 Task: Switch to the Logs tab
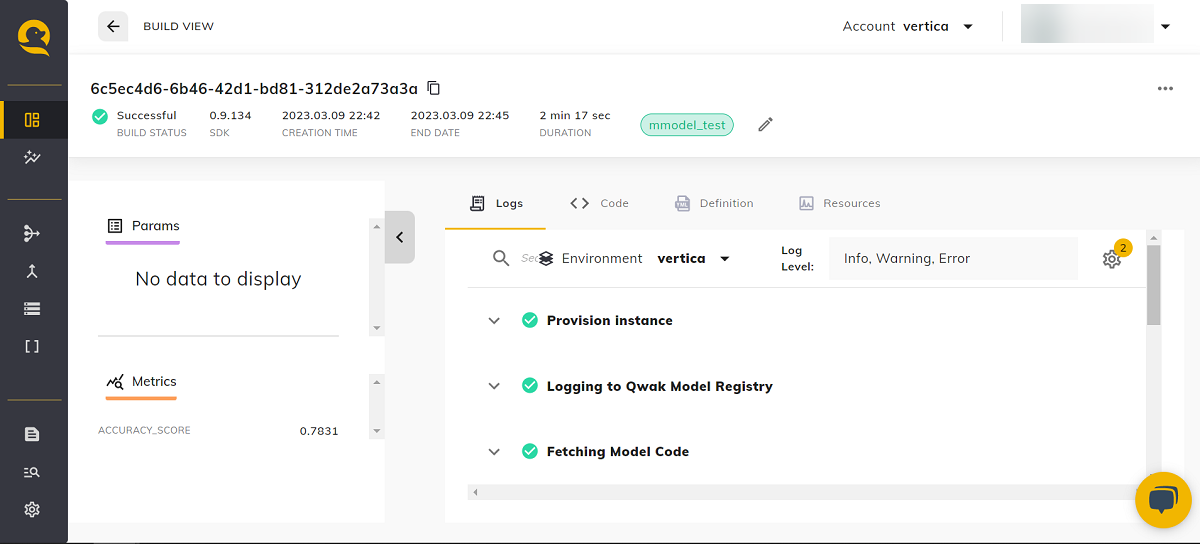coord(496,203)
